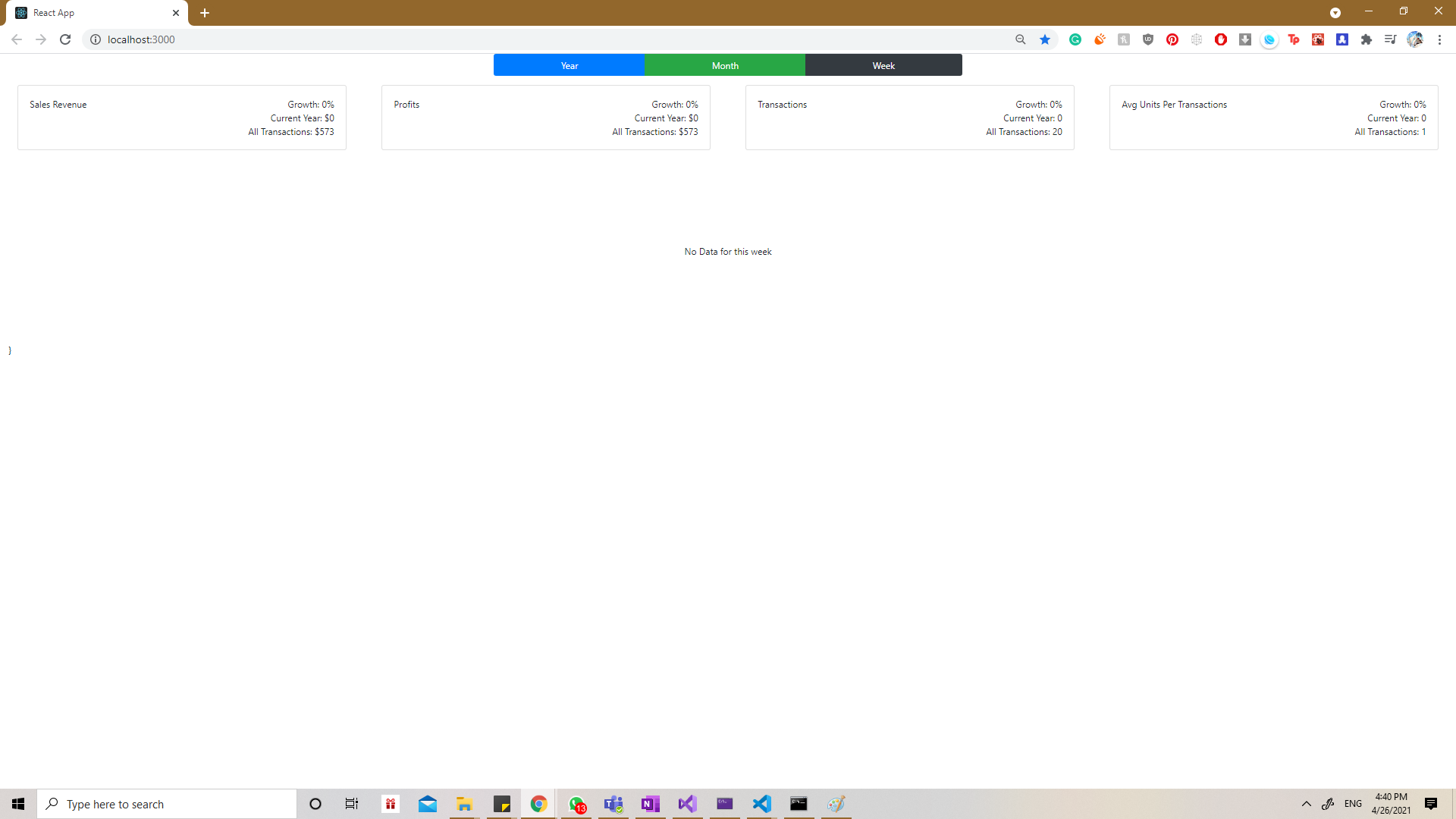Open the Chrome profile avatar menu
The height and width of the screenshot is (819, 1456).
pos(1415,39)
